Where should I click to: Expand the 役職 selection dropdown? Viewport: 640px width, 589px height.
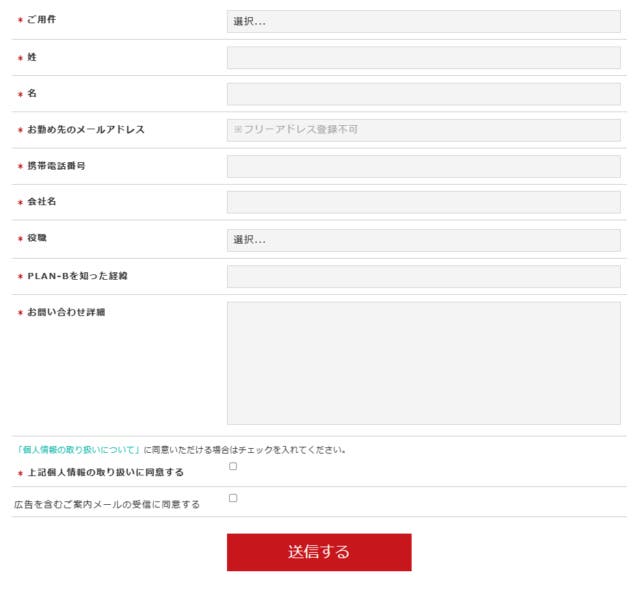tap(423, 240)
